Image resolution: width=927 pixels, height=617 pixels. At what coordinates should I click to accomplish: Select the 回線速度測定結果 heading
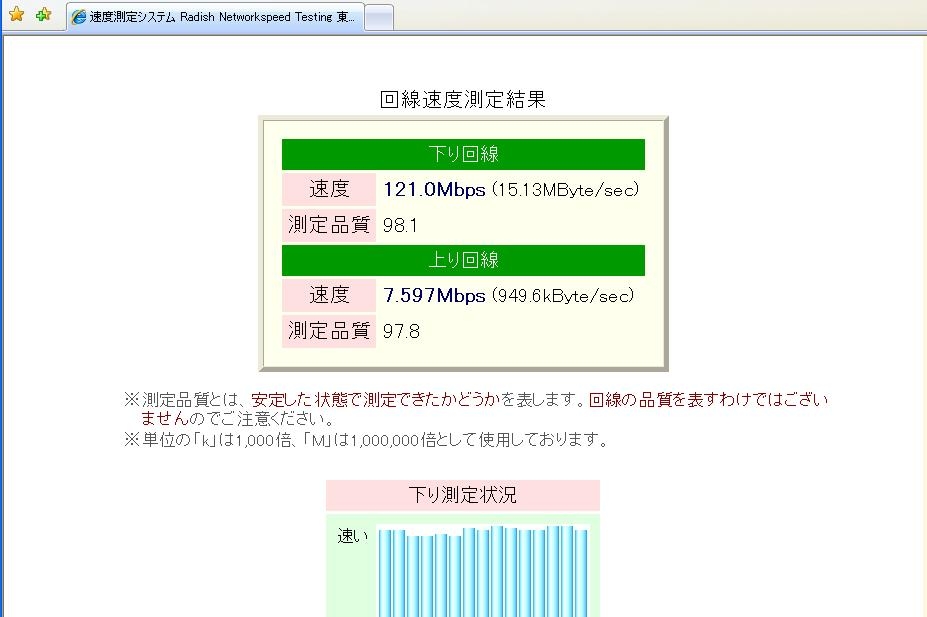pos(463,99)
